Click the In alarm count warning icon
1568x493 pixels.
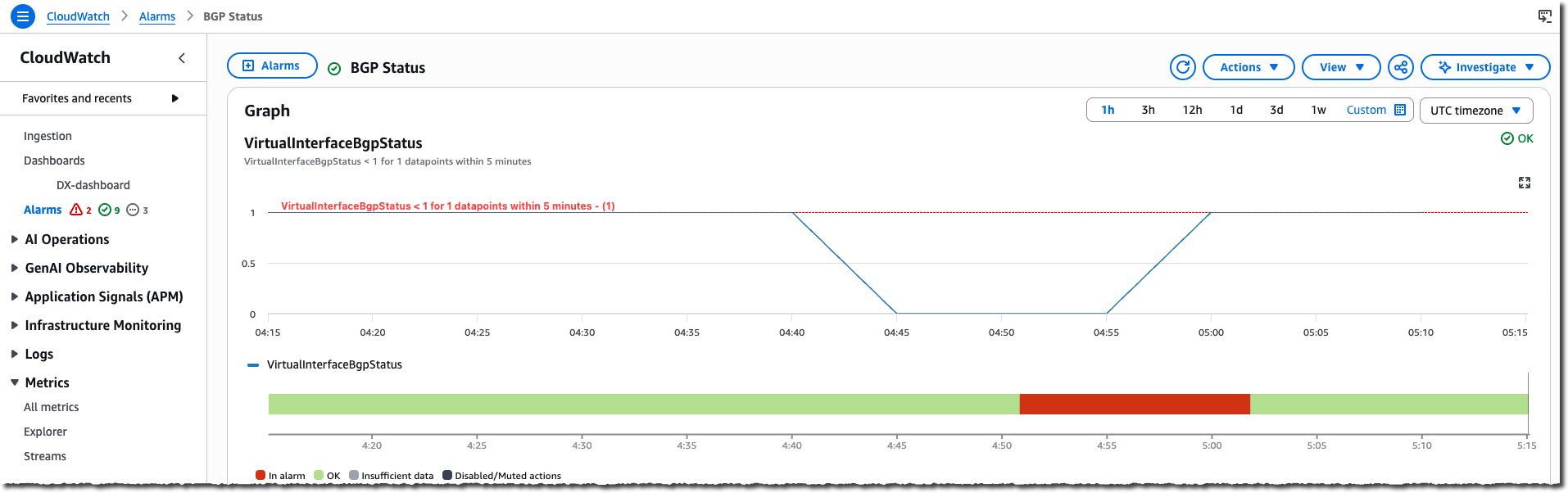click(76, 210)
